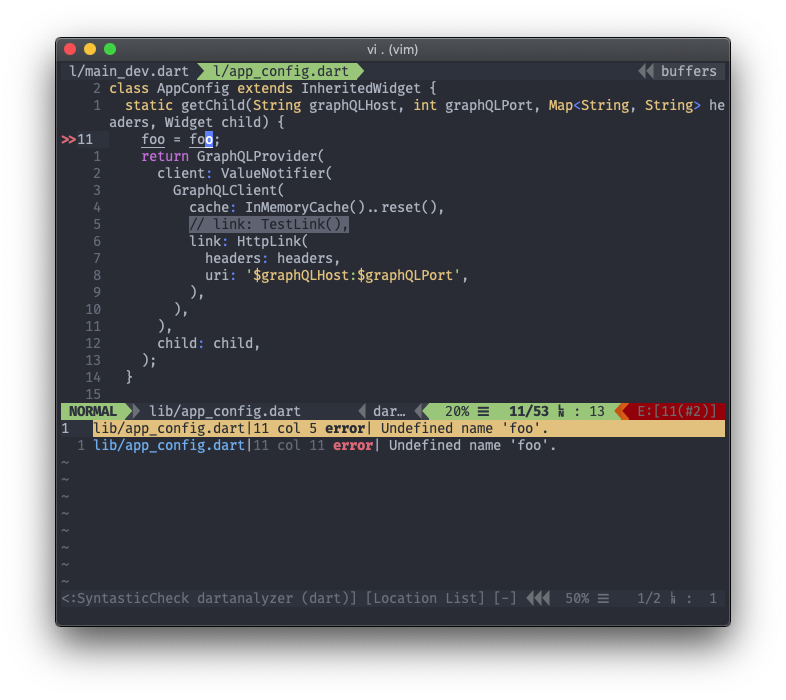Maximize the terminal with green button

[x=110, y=49]
